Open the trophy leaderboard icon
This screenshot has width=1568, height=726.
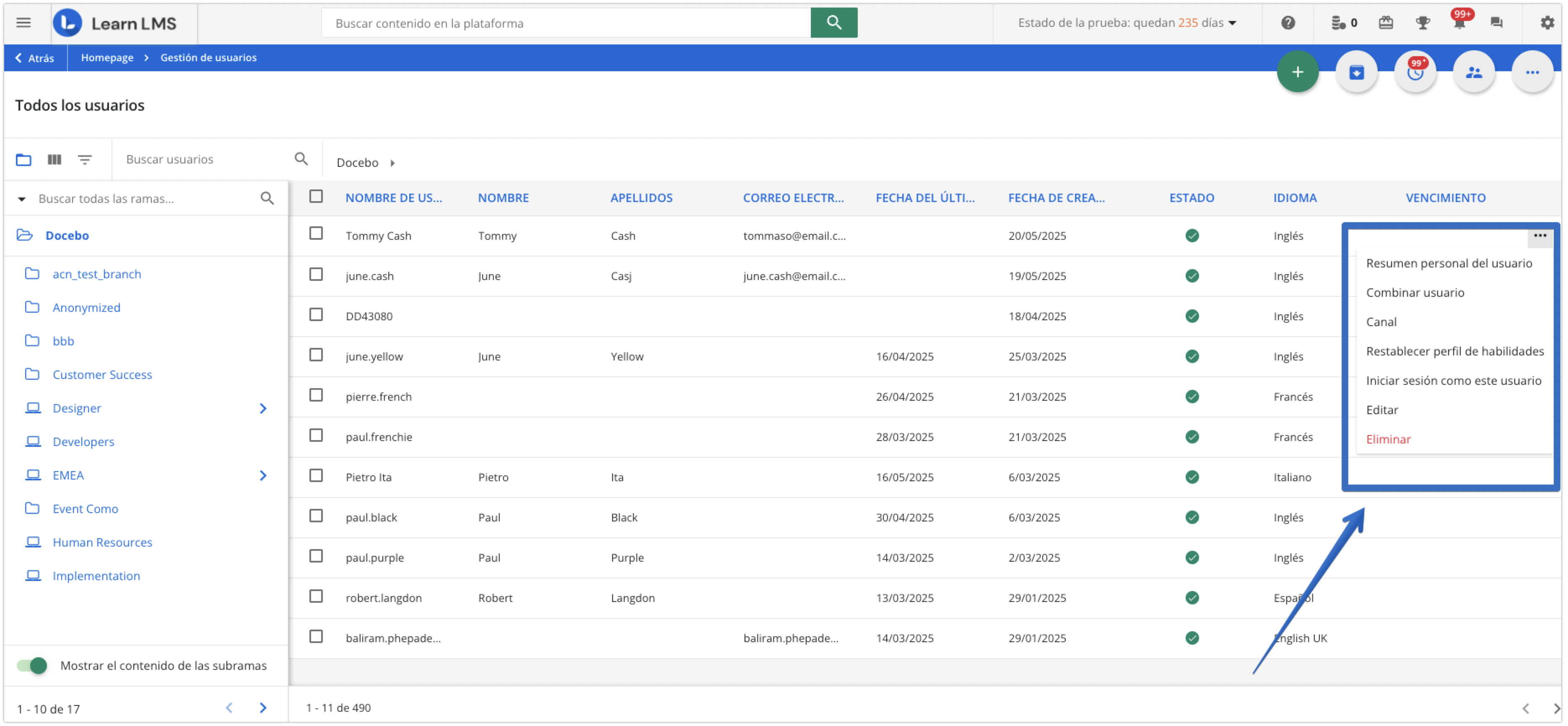pyautogui.click(x=1422, y=23)
